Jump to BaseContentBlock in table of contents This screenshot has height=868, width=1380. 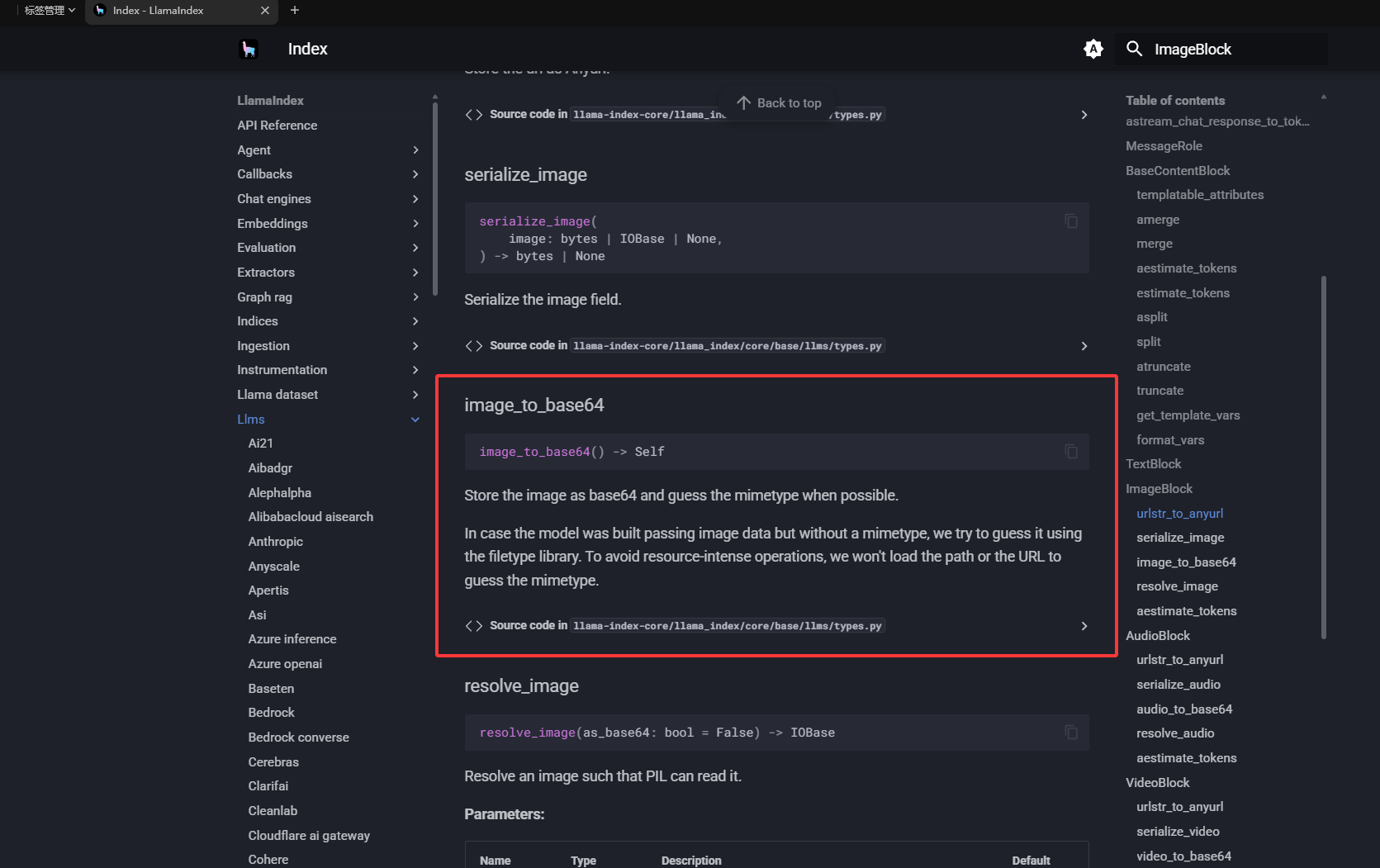tap(1178, 171)
